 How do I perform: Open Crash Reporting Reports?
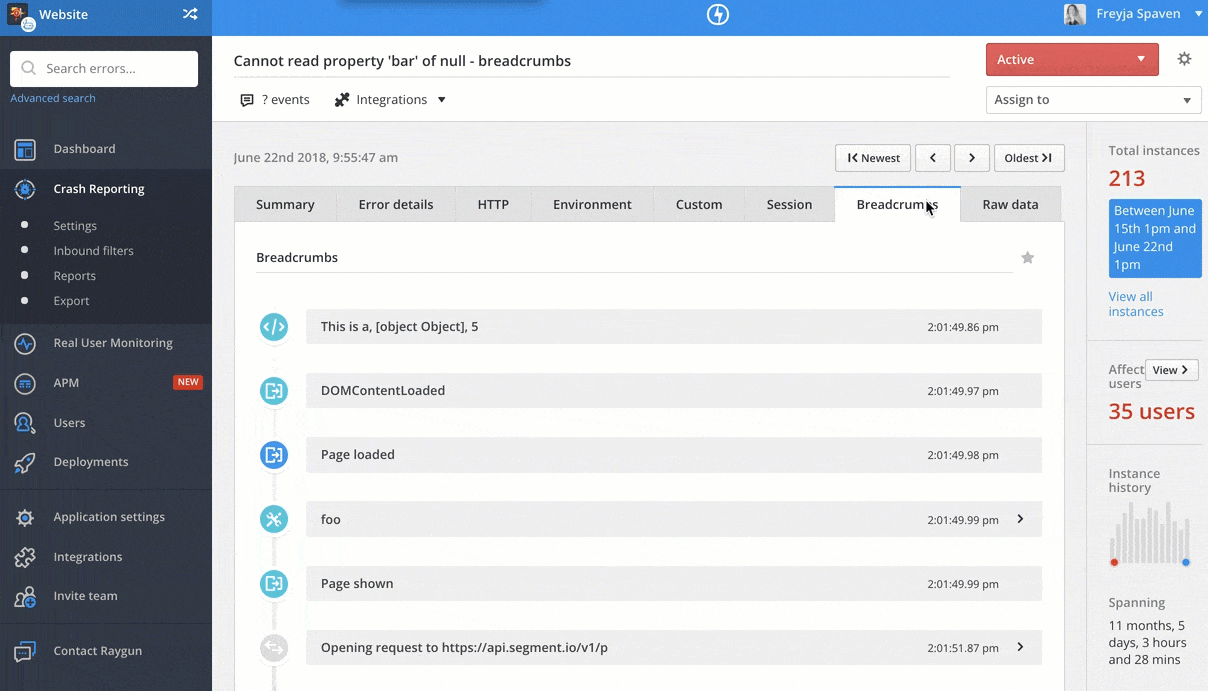pyautogui.click(x=75, y=276)
